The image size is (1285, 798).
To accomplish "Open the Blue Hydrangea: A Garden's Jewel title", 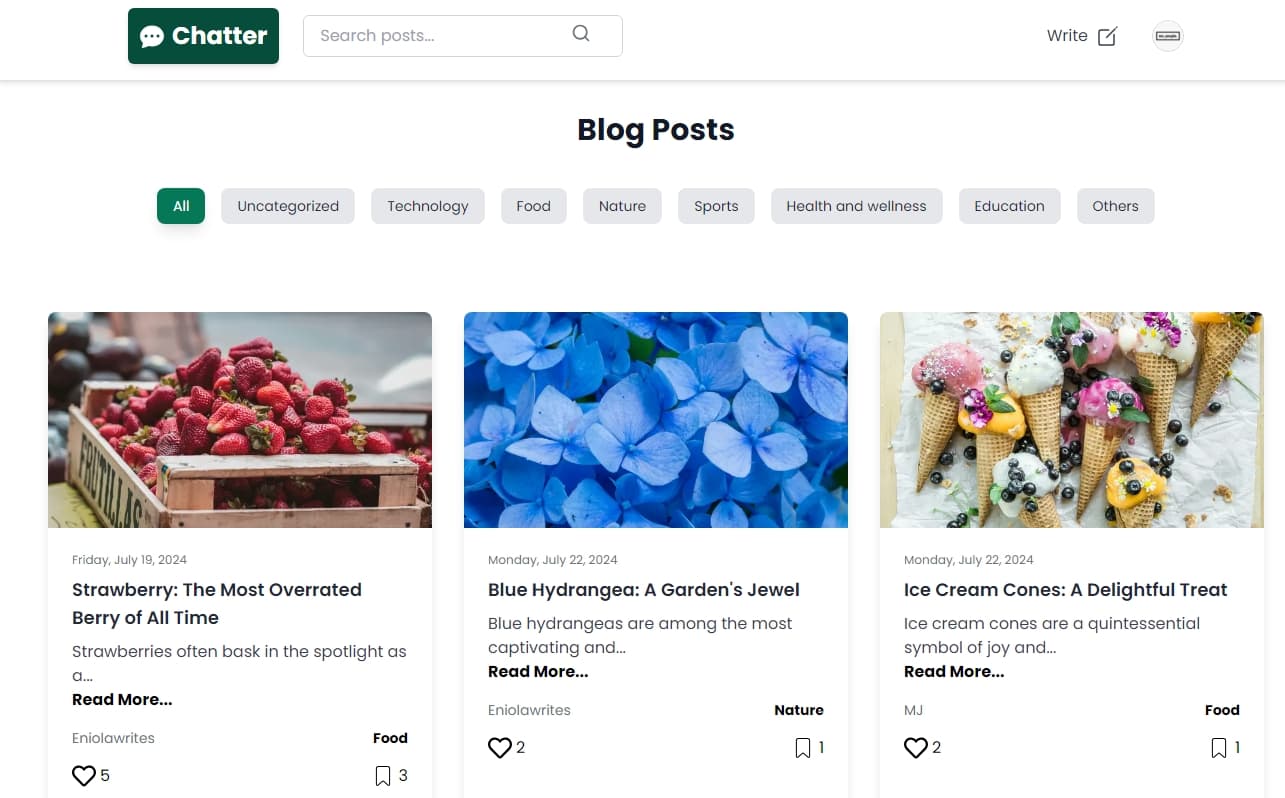I will point(644,590).
